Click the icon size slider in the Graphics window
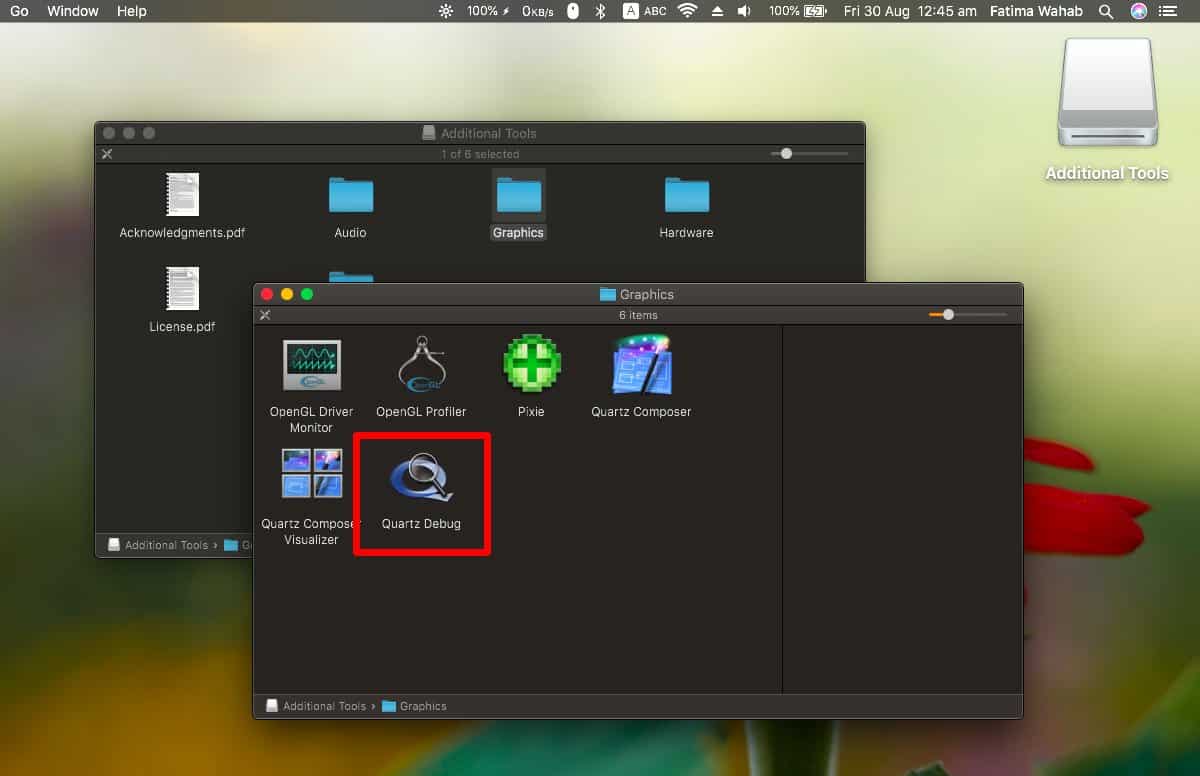Screen dimensions: 1200x776 click(x=967, y=314)
